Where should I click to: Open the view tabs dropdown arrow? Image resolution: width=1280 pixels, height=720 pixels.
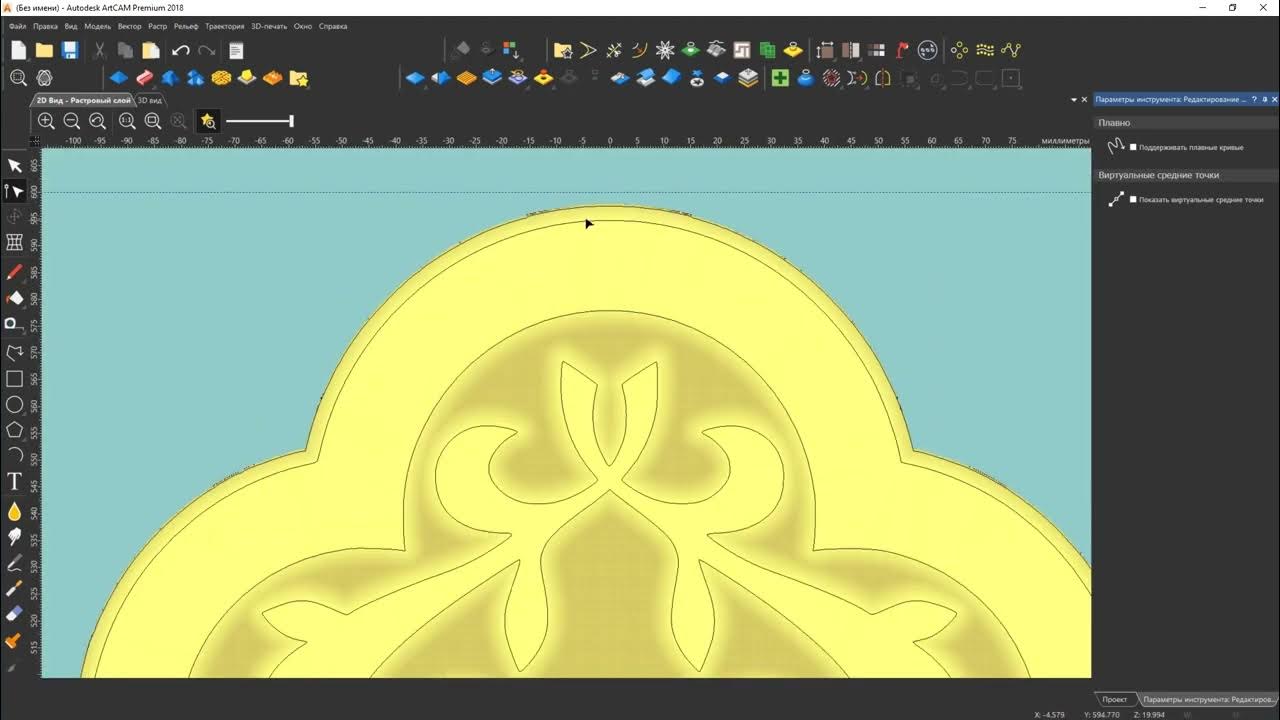1073,100
